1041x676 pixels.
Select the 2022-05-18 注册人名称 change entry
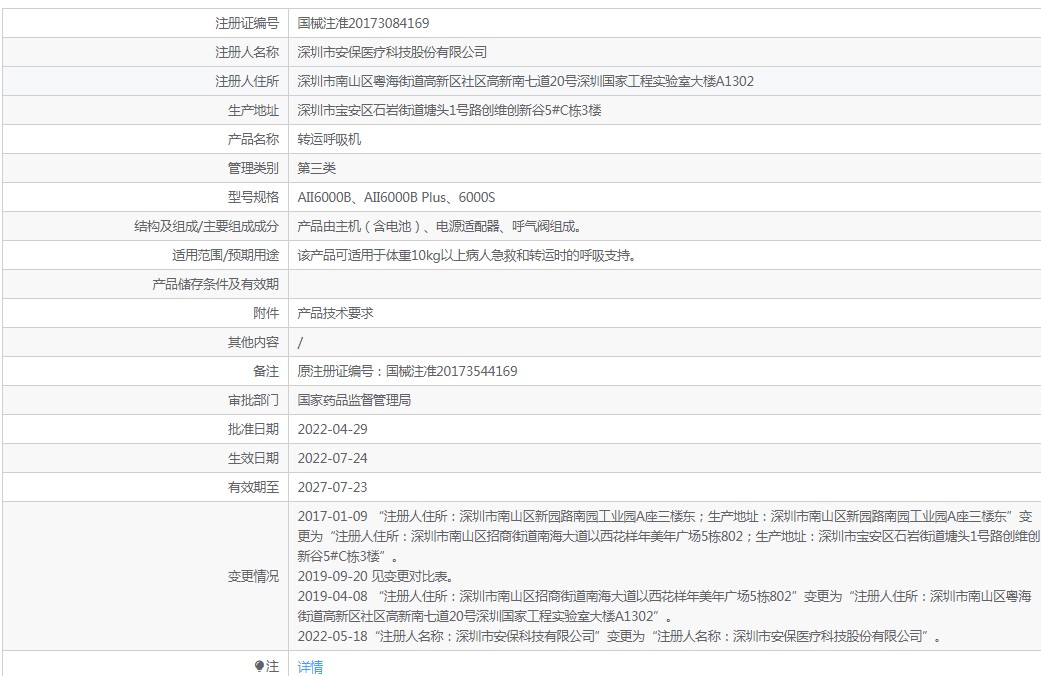[x=619, y=636]
